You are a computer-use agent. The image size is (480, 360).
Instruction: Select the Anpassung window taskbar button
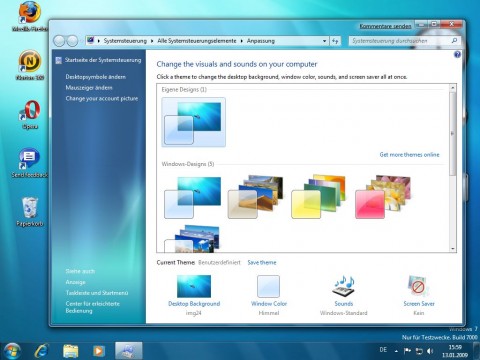(x=129, y=351)
